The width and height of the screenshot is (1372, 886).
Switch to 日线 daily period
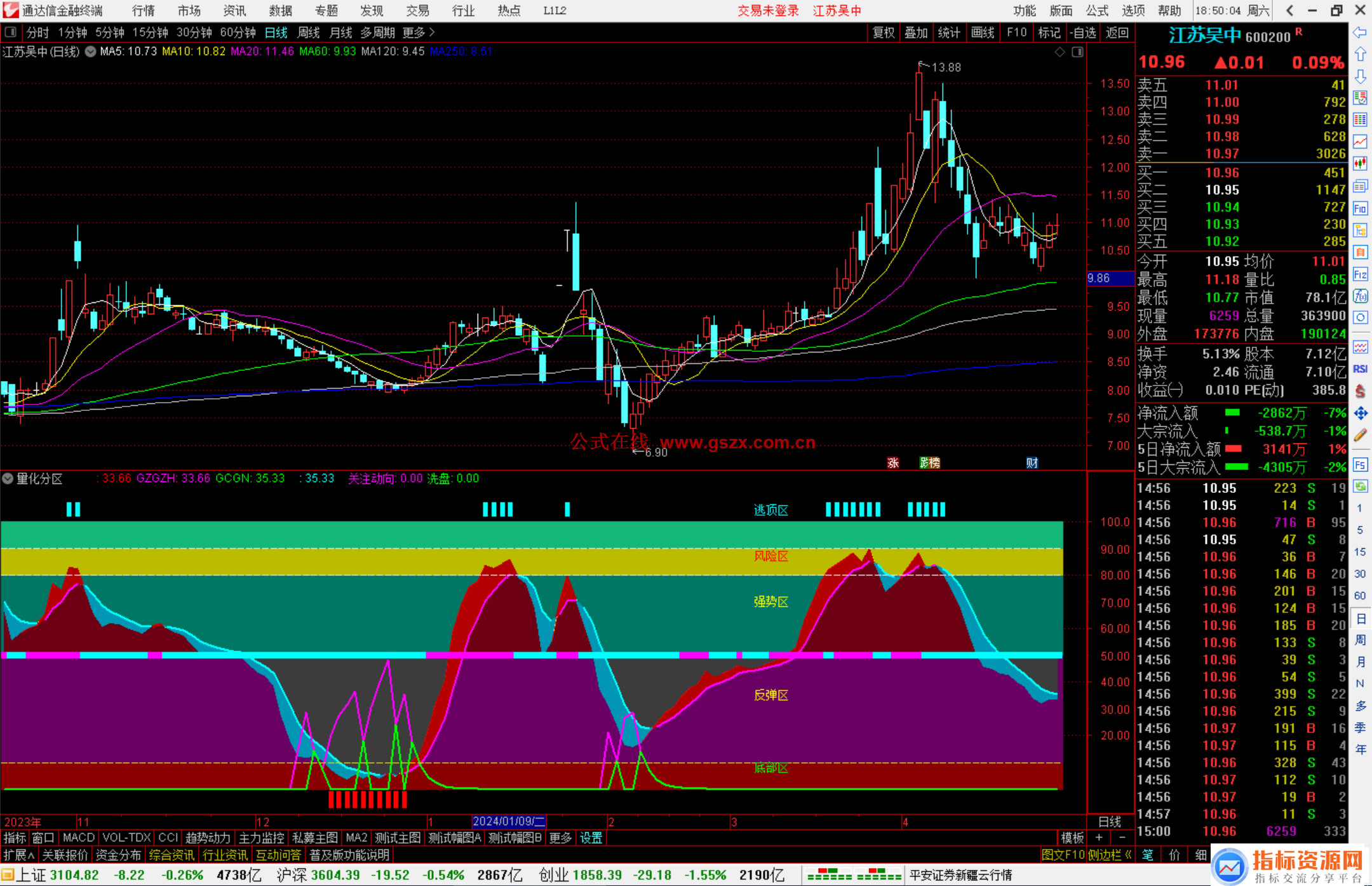click(x=276, y=32)
